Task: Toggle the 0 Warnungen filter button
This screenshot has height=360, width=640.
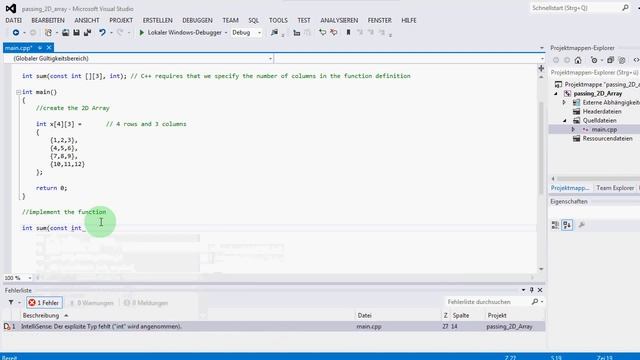Action: click(x=91, y=303)
